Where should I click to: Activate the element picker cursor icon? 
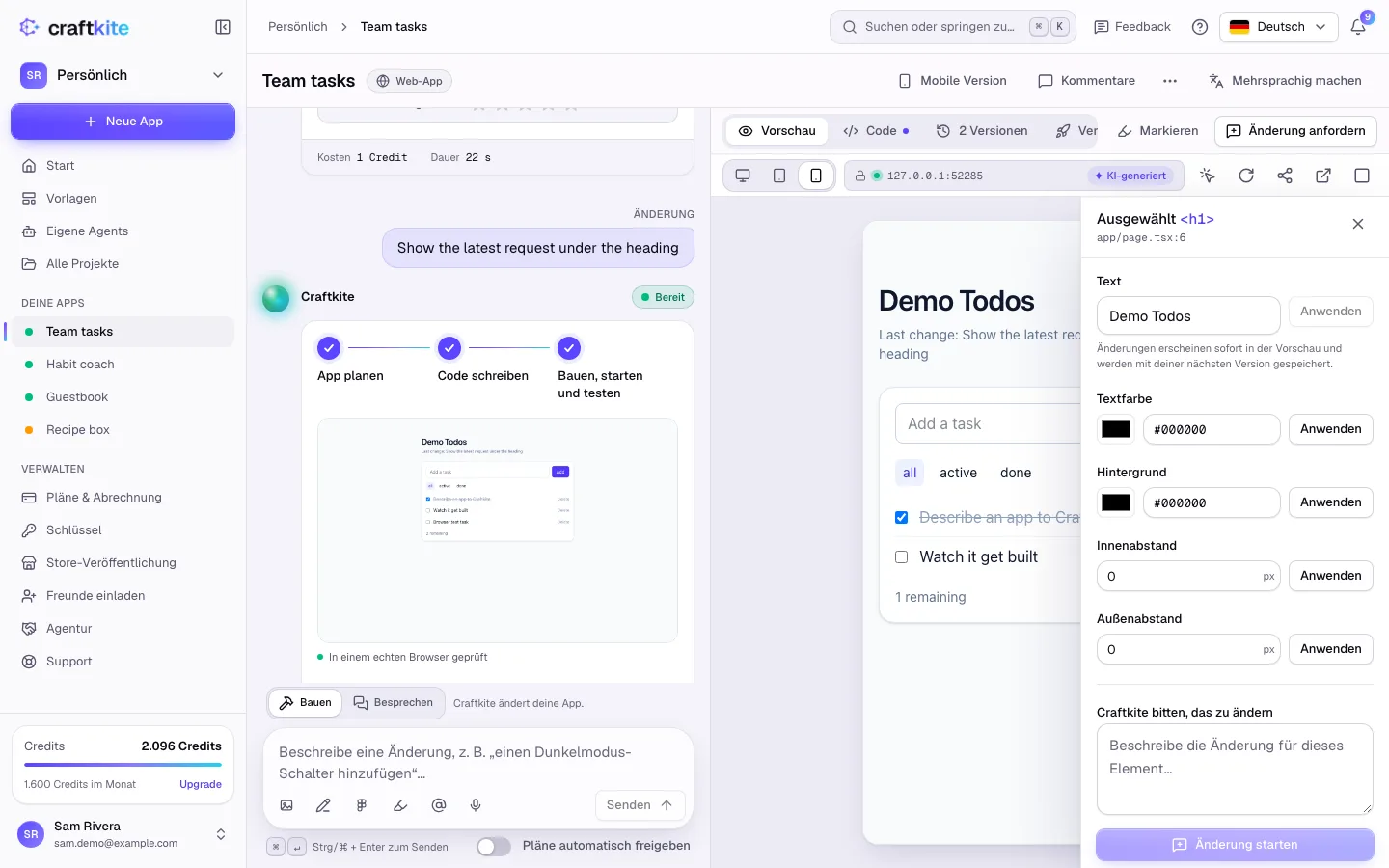[1208, 176]
